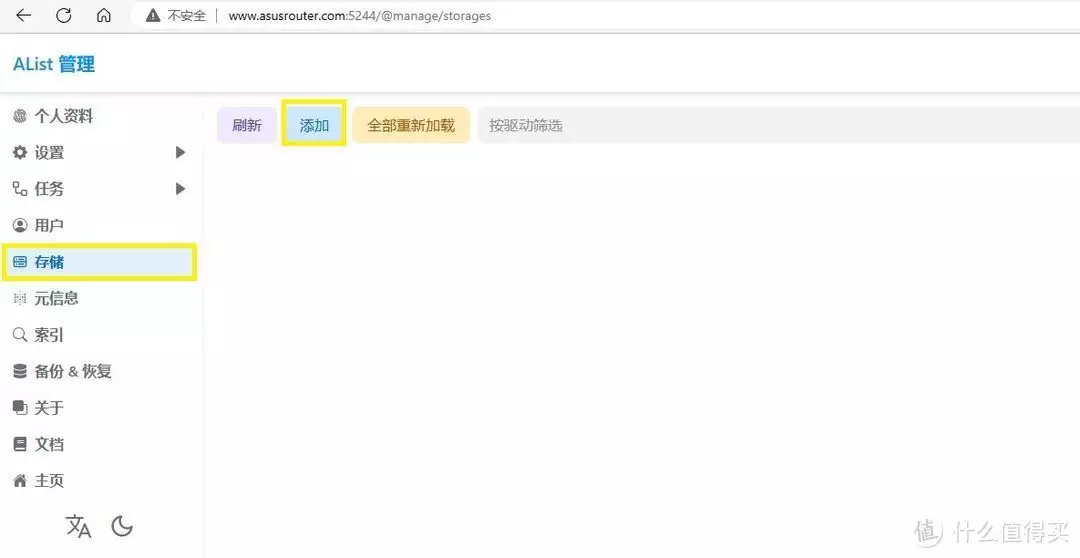This screenshot has width=1080, height=558.
Task: Click the 索引 magnifier icon
Action: tap(20, 335)
